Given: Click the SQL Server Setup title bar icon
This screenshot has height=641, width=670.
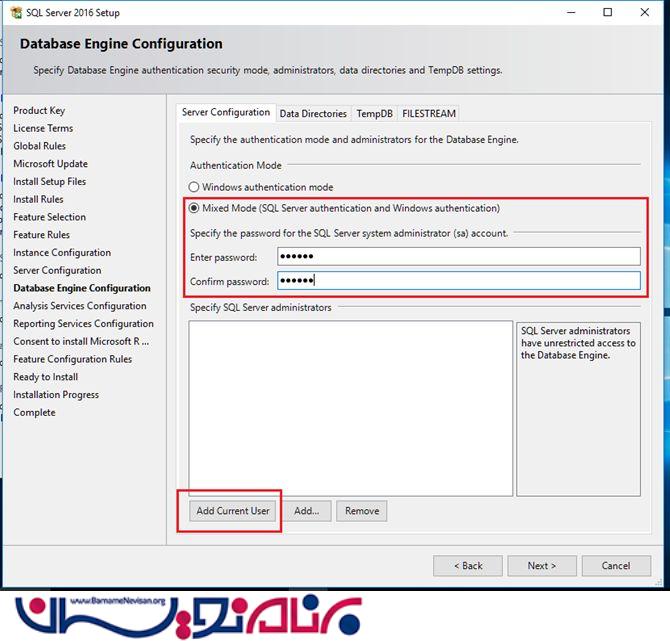Looking at the screenshot, I should click(12, 13).
